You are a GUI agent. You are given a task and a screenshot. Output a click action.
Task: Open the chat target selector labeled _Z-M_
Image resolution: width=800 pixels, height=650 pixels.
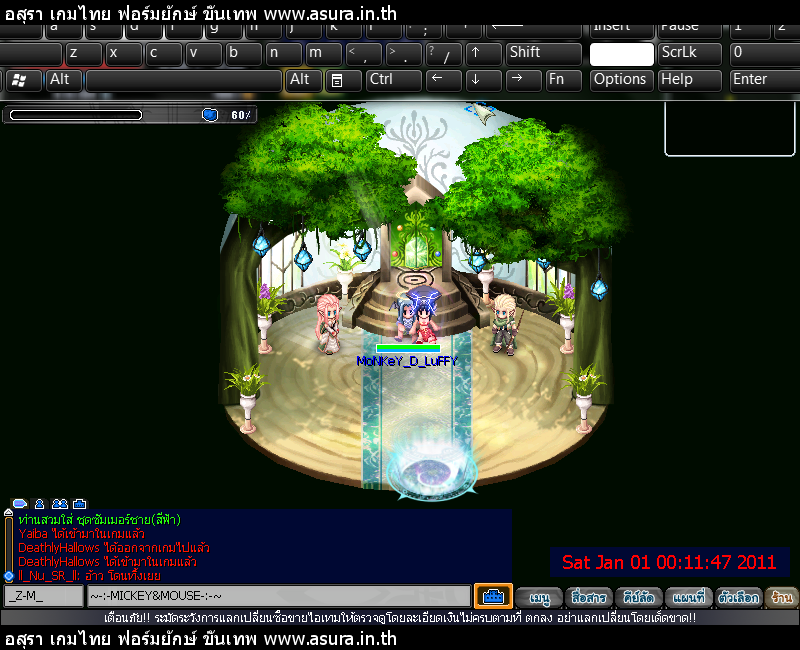(x=43, y=597)
